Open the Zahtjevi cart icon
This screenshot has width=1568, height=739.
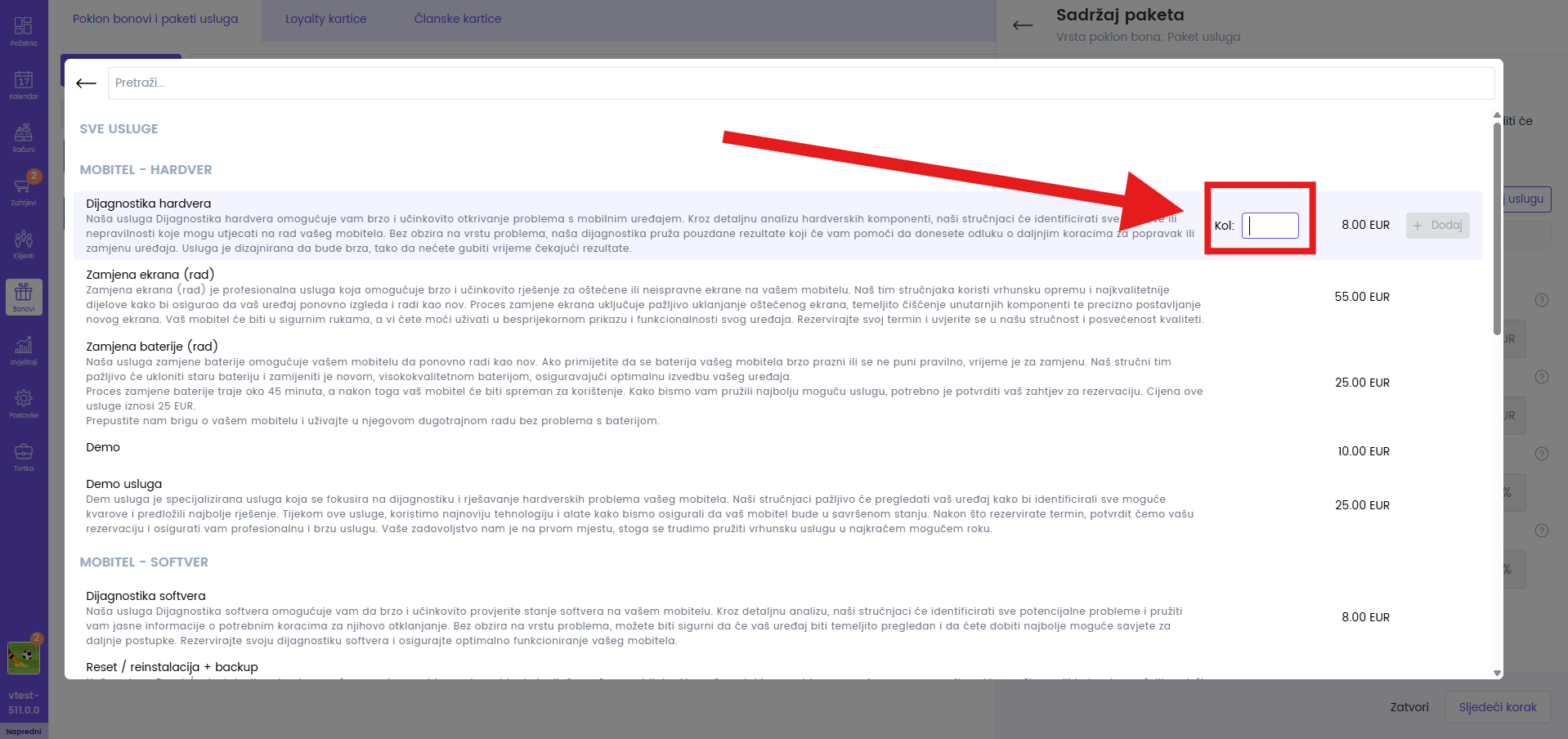[23, 190]
